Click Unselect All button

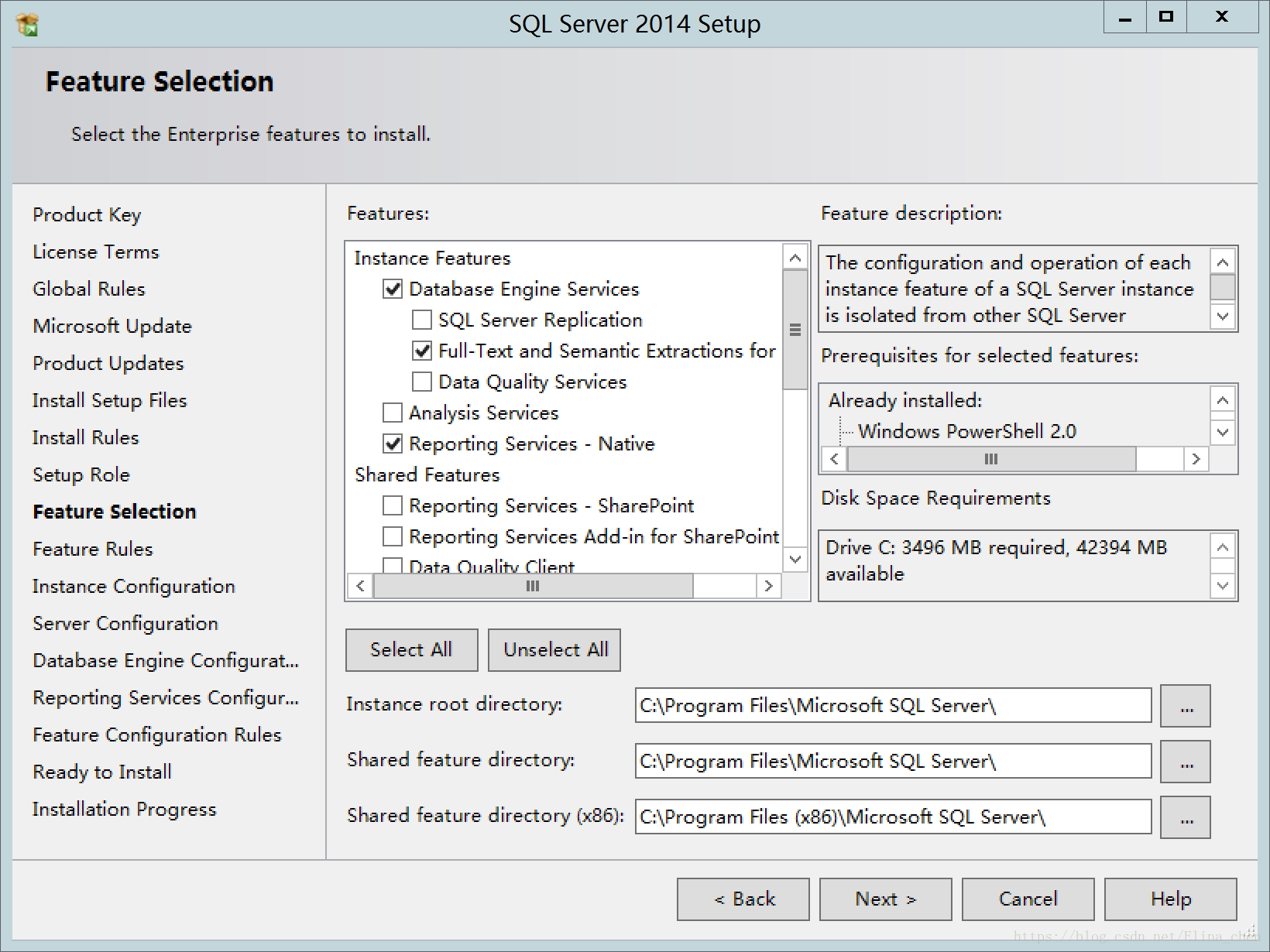click(x=554, y=650)
